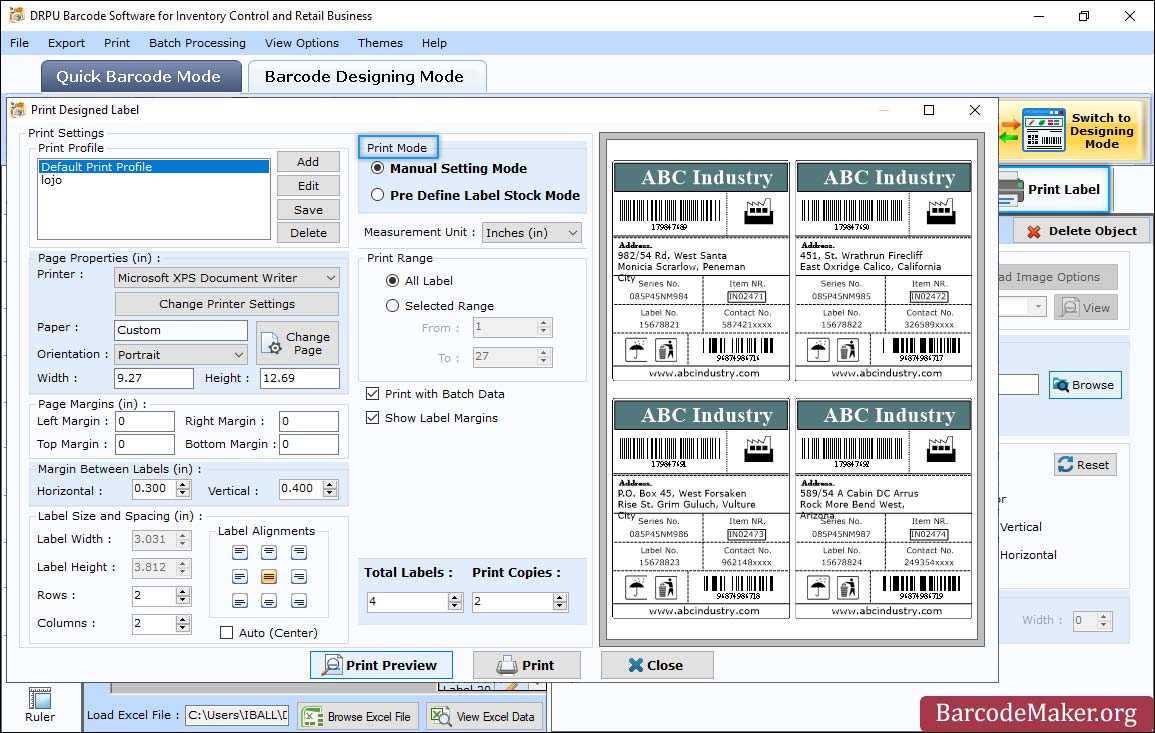Click Delete print profile button
The width and height of the screenshot is (1155, 733).
308,233
